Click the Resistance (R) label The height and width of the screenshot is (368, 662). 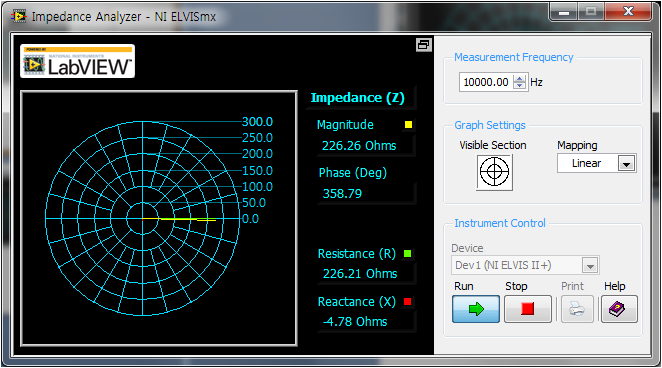[x=357, y=254]
